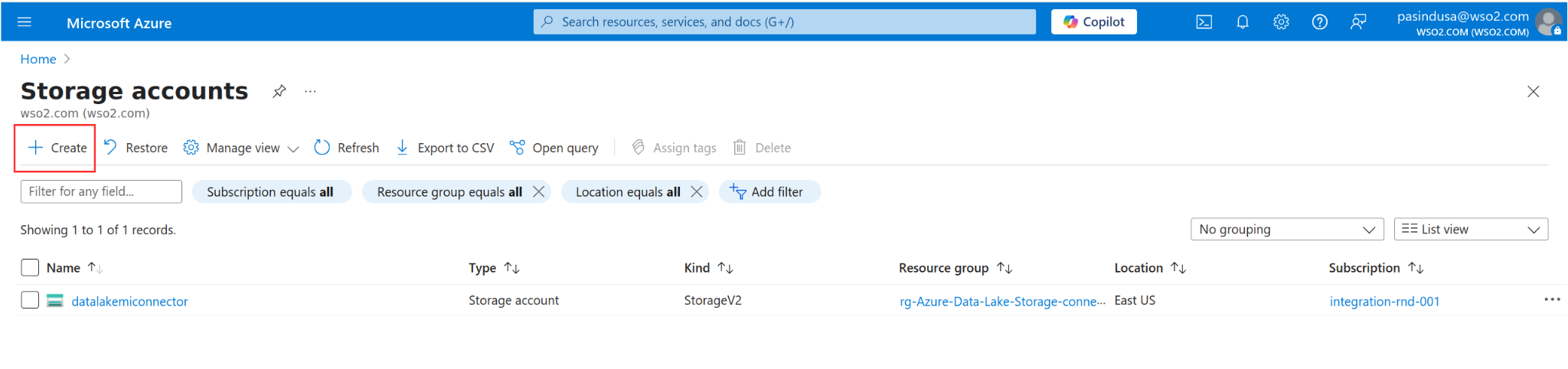
Task: Open the more options ellipsis beside title
Action: (x=310, y=91)
